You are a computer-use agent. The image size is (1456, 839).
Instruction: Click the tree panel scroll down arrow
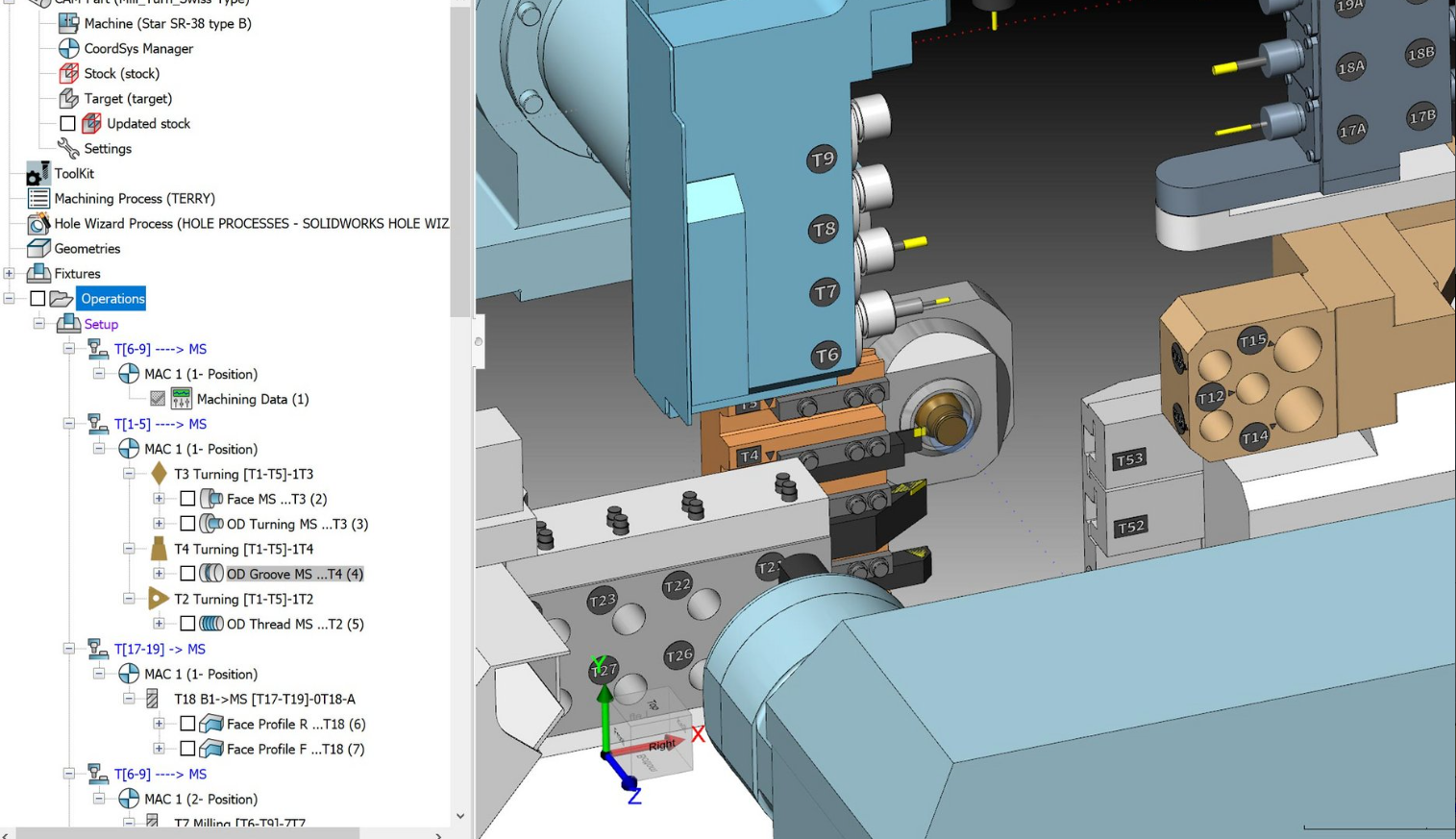click(x=460, y=816)
